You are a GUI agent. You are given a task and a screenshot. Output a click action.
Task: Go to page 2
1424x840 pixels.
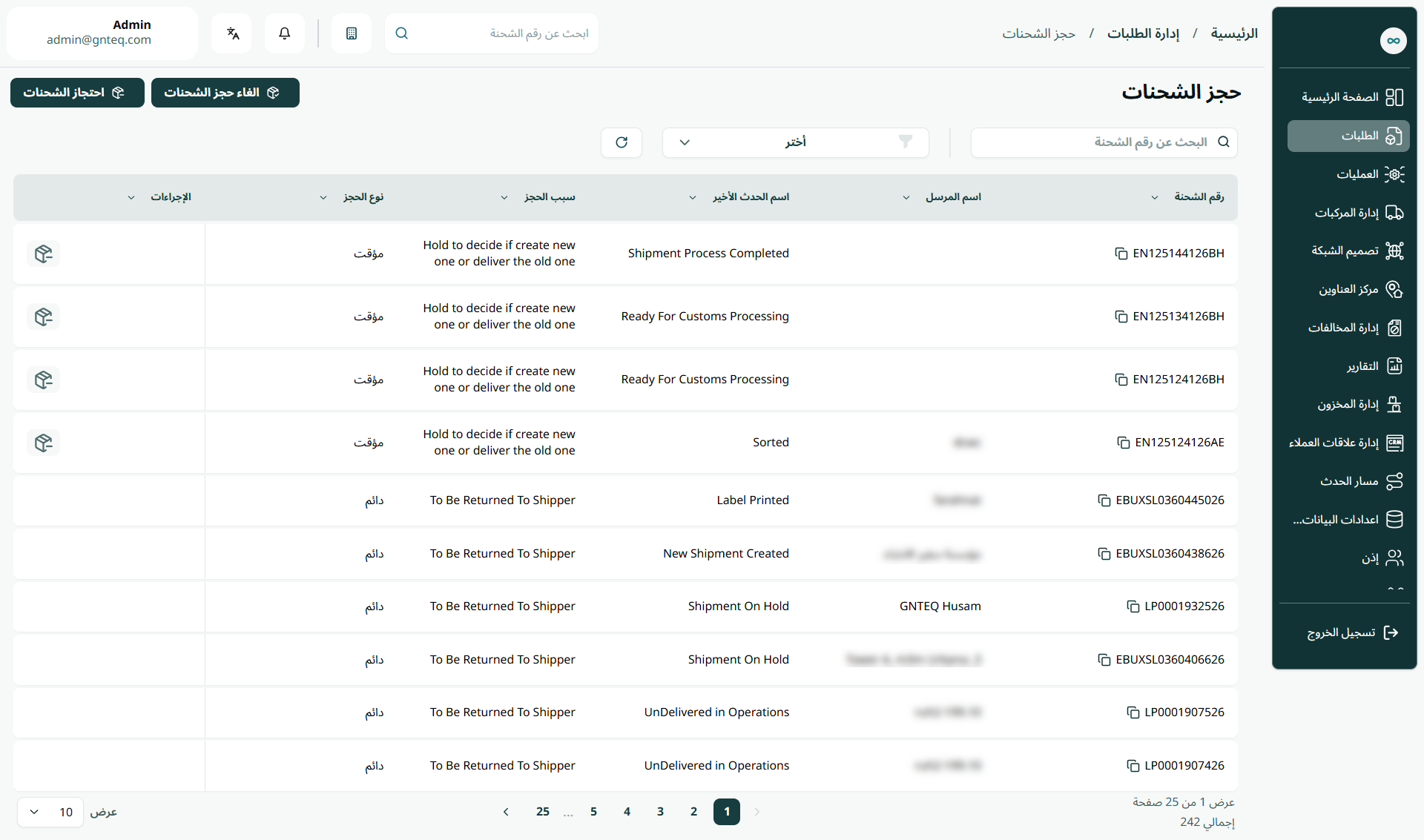693,812
